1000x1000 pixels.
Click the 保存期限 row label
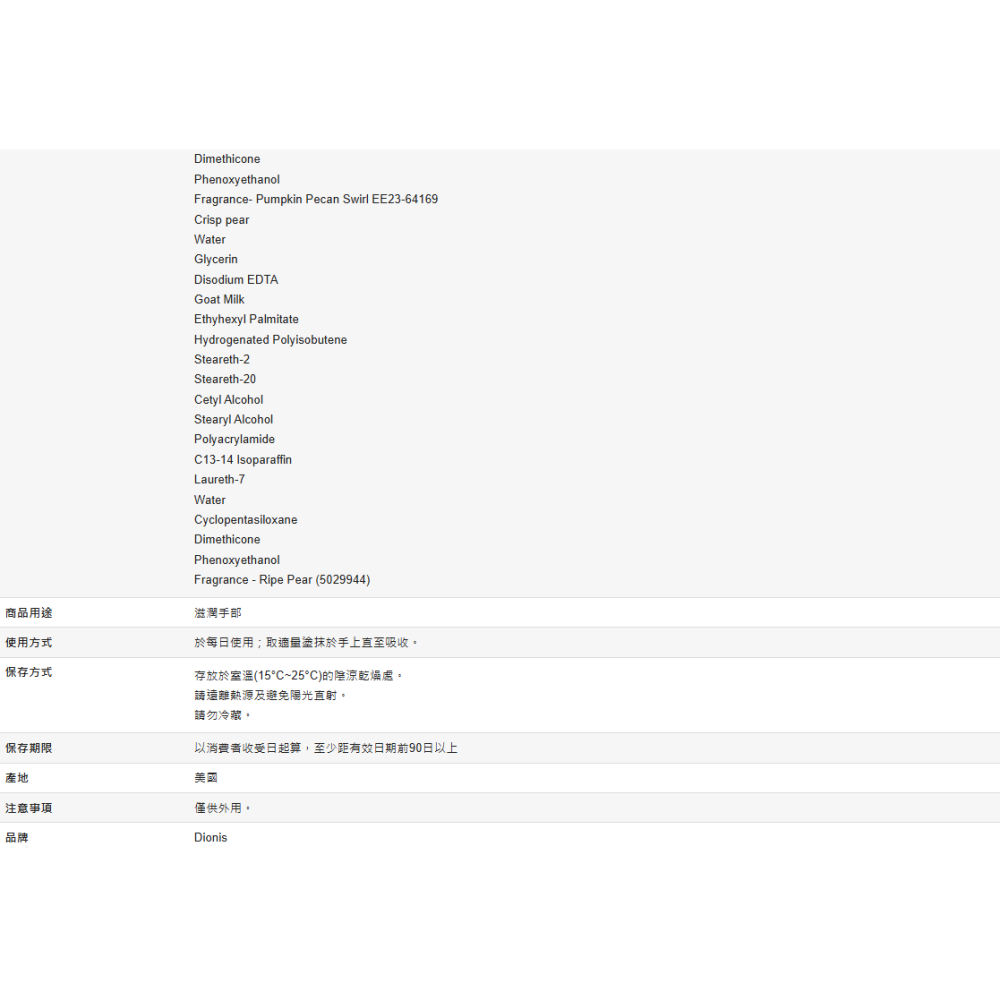point(29,748)
